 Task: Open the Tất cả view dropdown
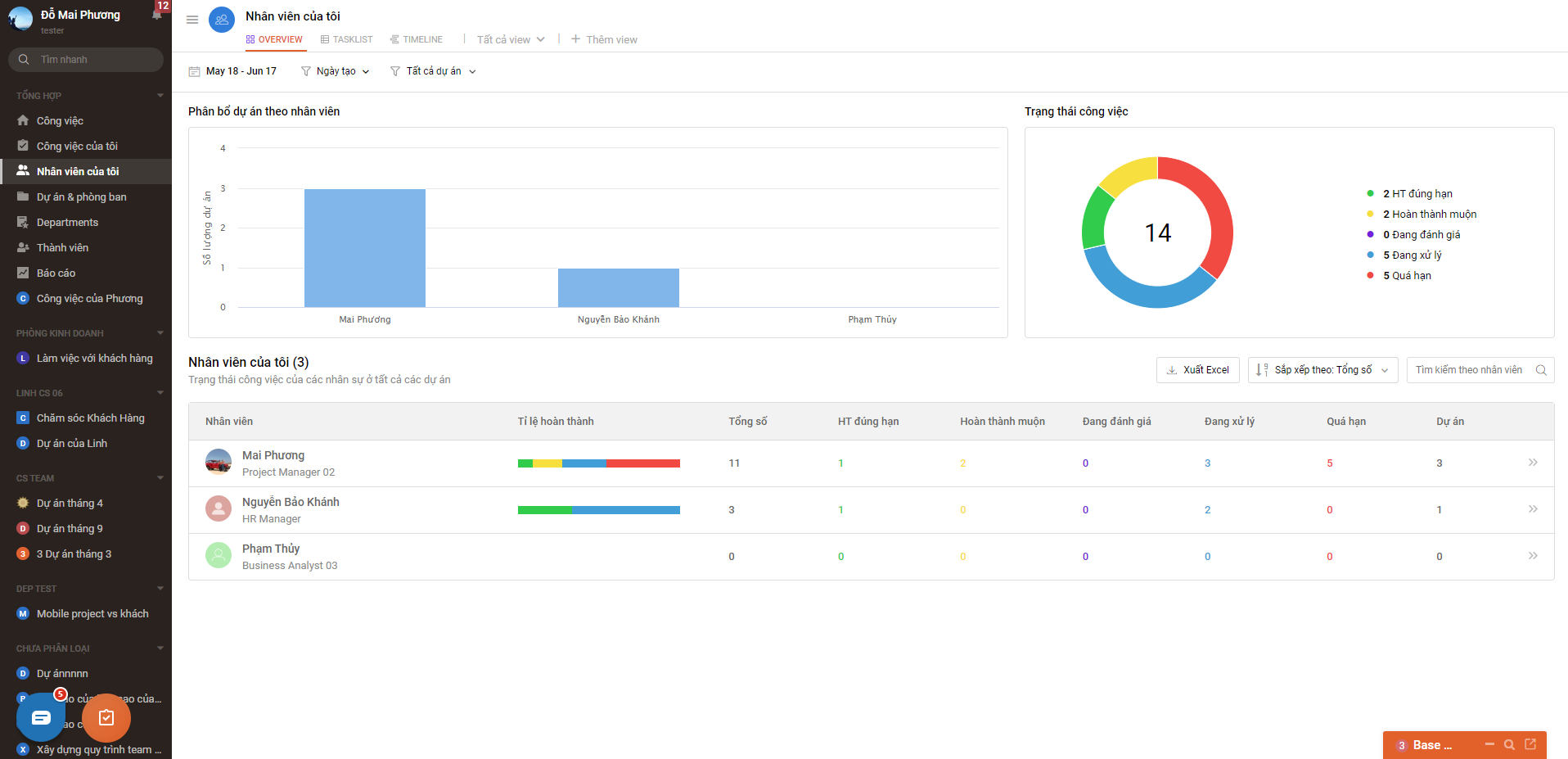[511, 39]
